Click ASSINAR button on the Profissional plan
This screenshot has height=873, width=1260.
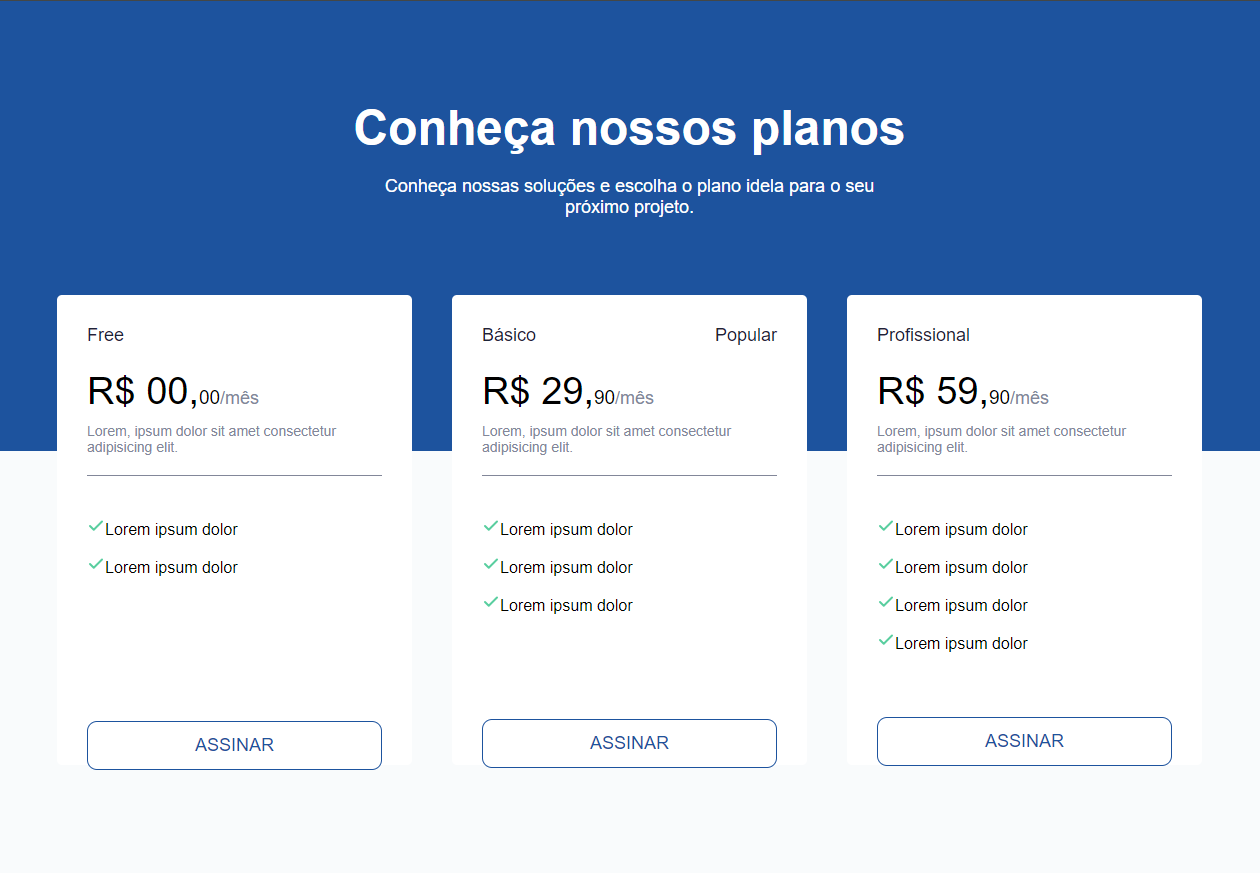click(1024, 741)
